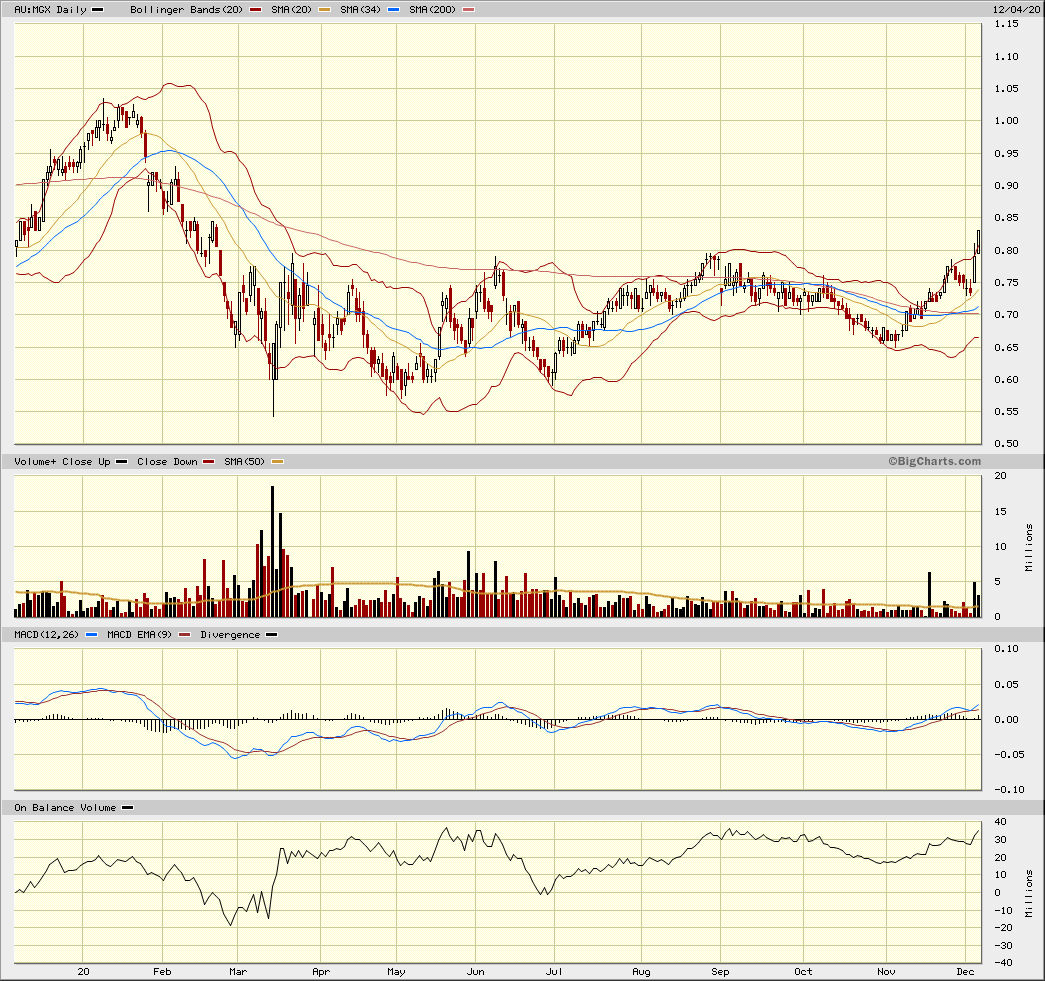The image size is (1045, 981).
Task: Click the 0.65 price axis label
Action: pos(1006,347)
